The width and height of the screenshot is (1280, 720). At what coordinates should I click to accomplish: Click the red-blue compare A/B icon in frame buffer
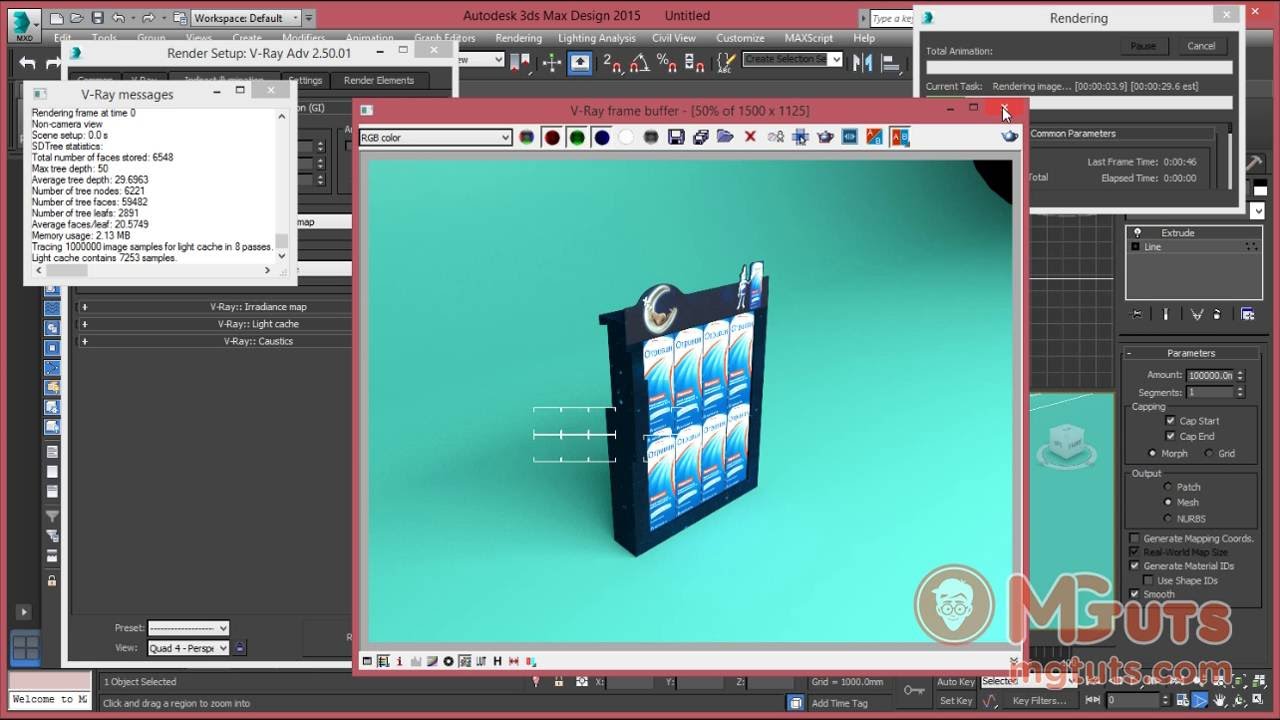(900, 137)
